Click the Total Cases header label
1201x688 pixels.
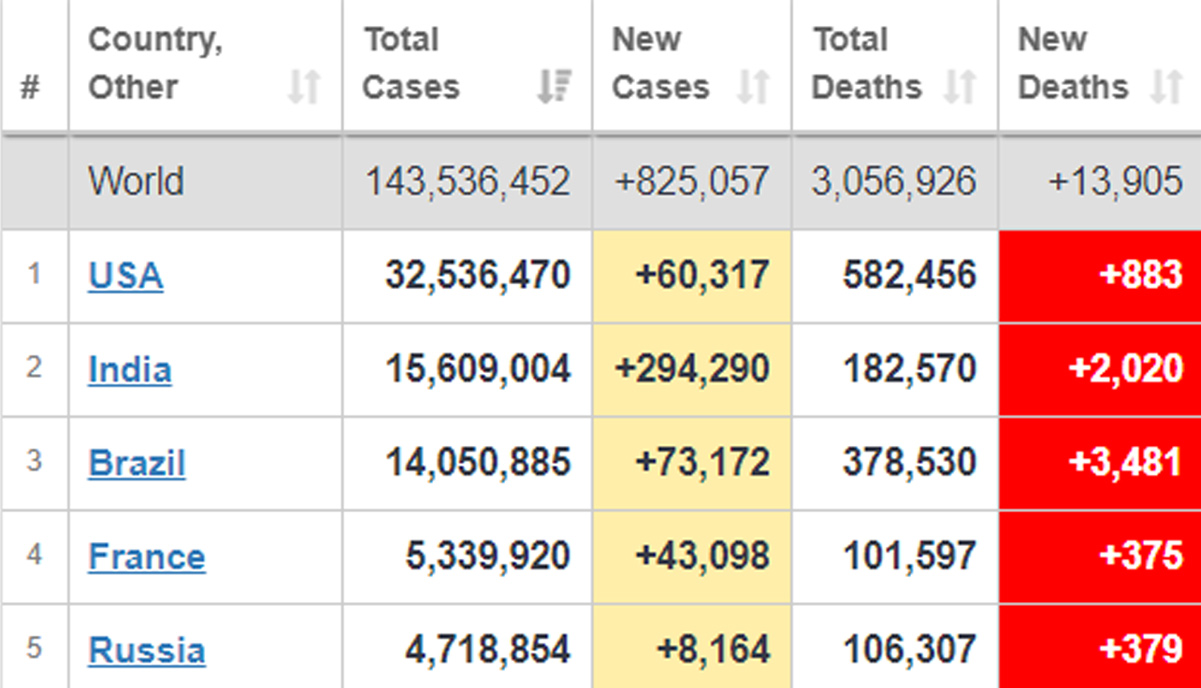(x=411, y=63)
